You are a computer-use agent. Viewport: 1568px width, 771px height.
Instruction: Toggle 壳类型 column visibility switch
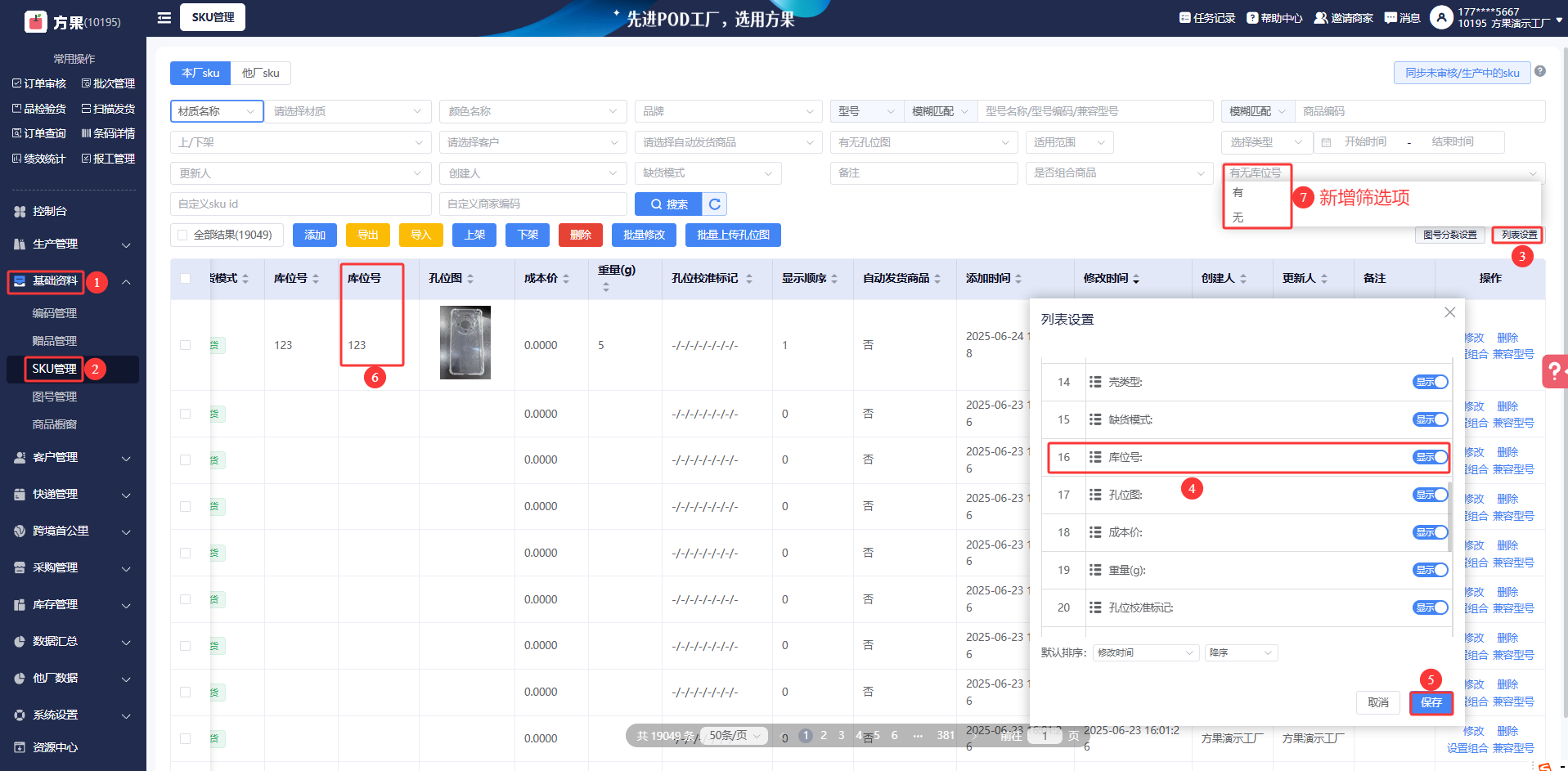(1430, 382)
